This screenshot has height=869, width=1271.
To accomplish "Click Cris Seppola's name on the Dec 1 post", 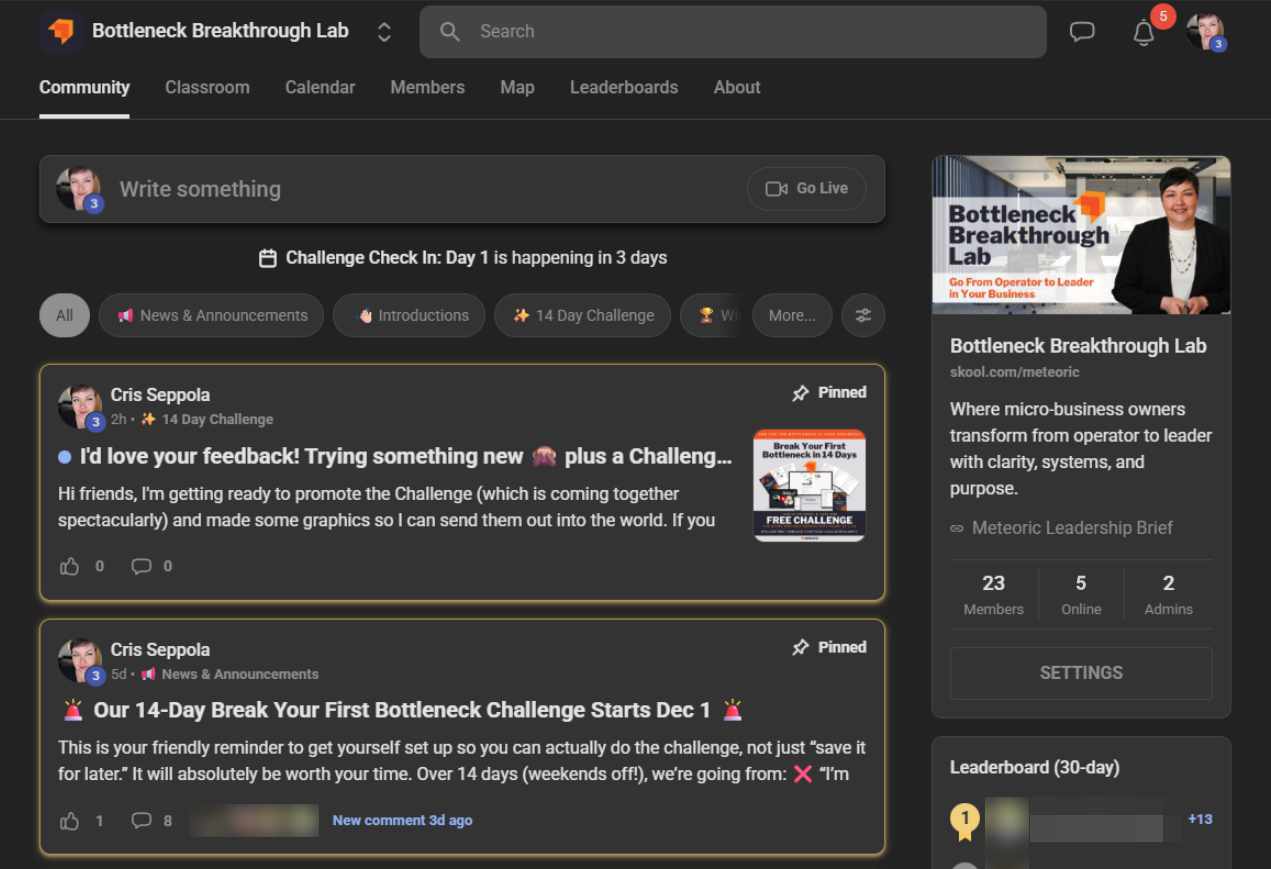I will [x=160, y=650].
